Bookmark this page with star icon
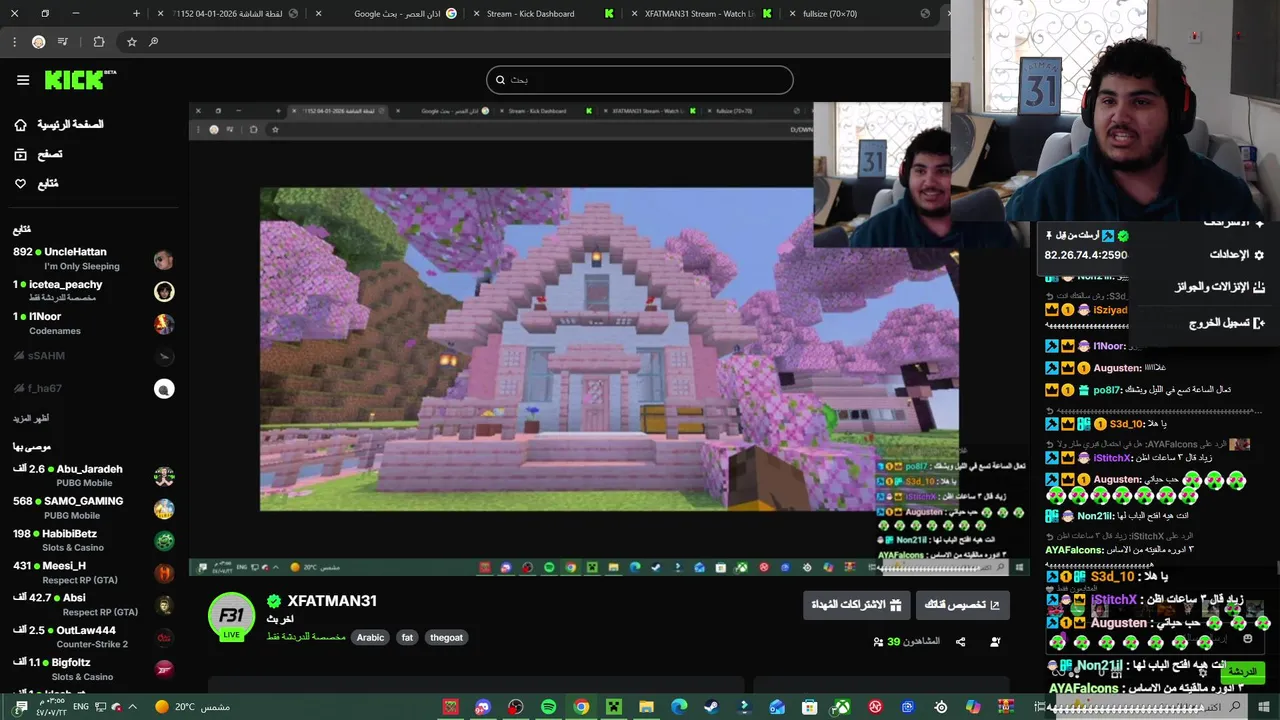Screen dimensions: 1280x720 (131, 42)
